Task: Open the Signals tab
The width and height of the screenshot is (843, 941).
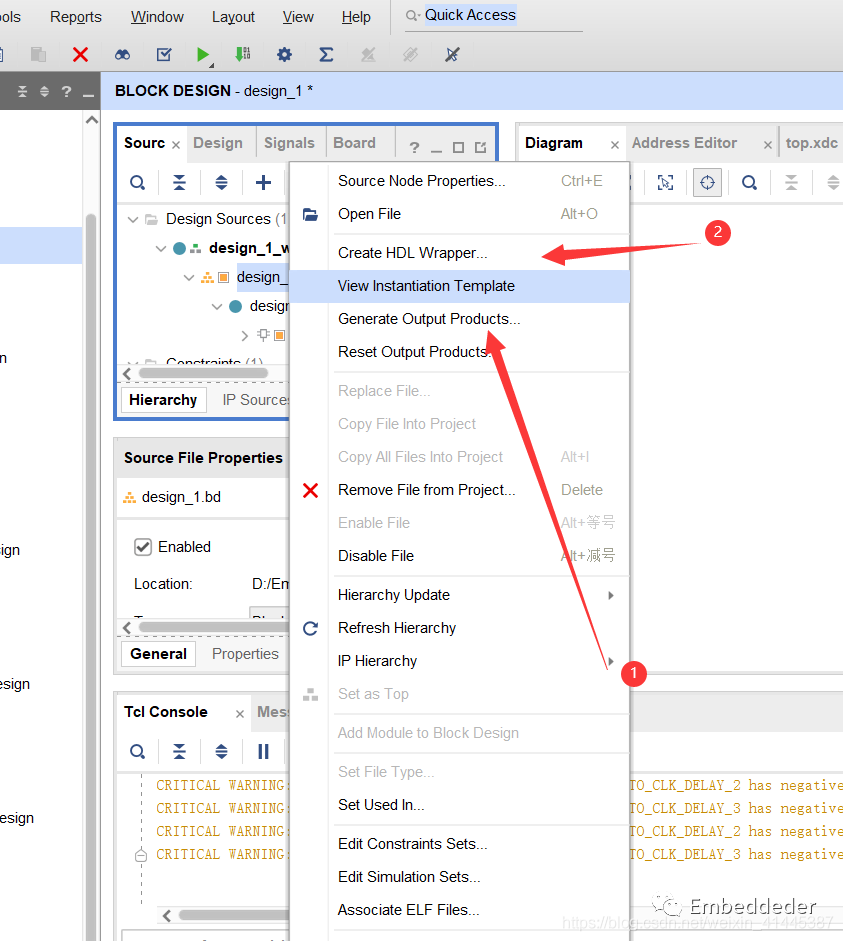Action: click(289, 143)
